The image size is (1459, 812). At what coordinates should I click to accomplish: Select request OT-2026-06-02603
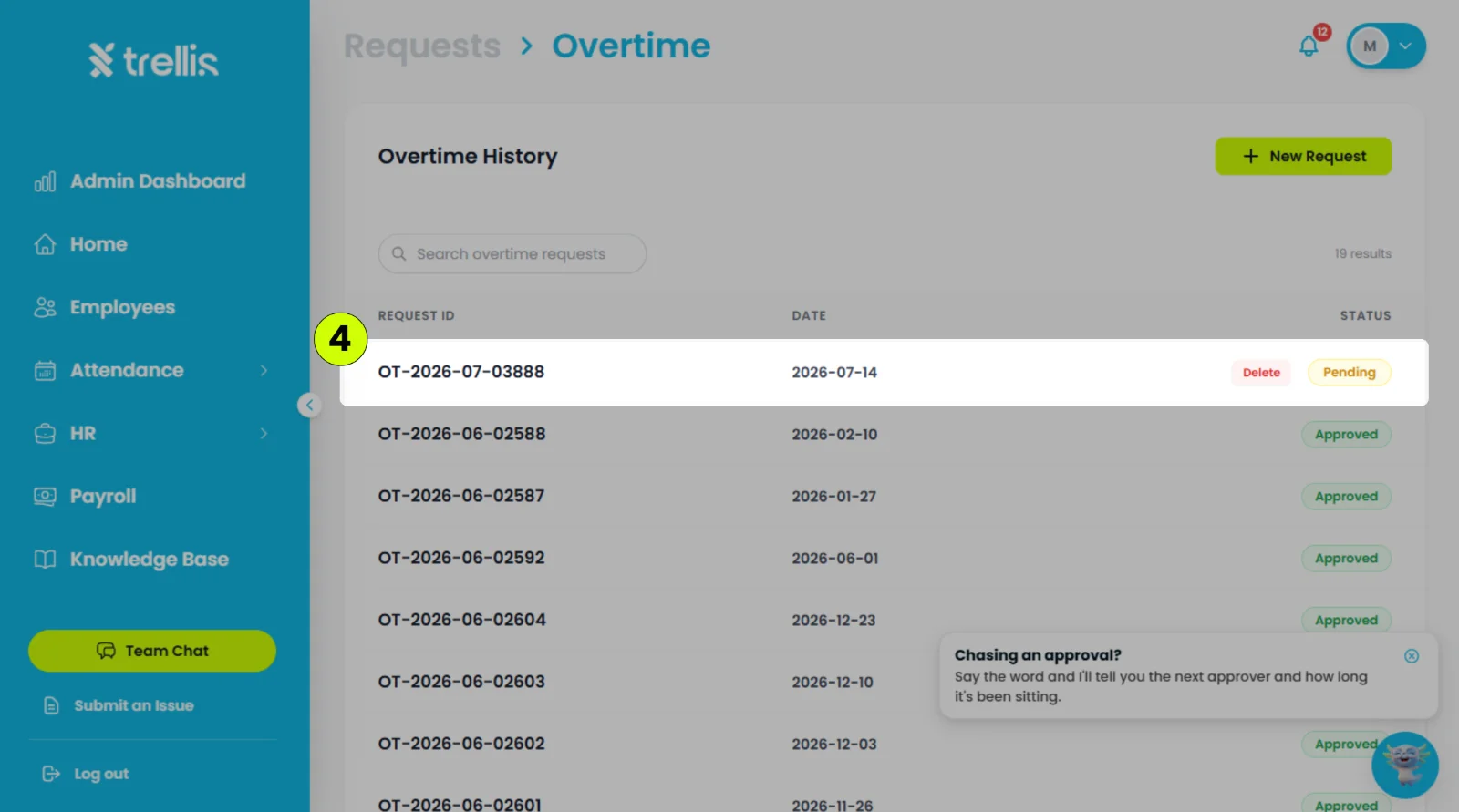tap(461, 682)
